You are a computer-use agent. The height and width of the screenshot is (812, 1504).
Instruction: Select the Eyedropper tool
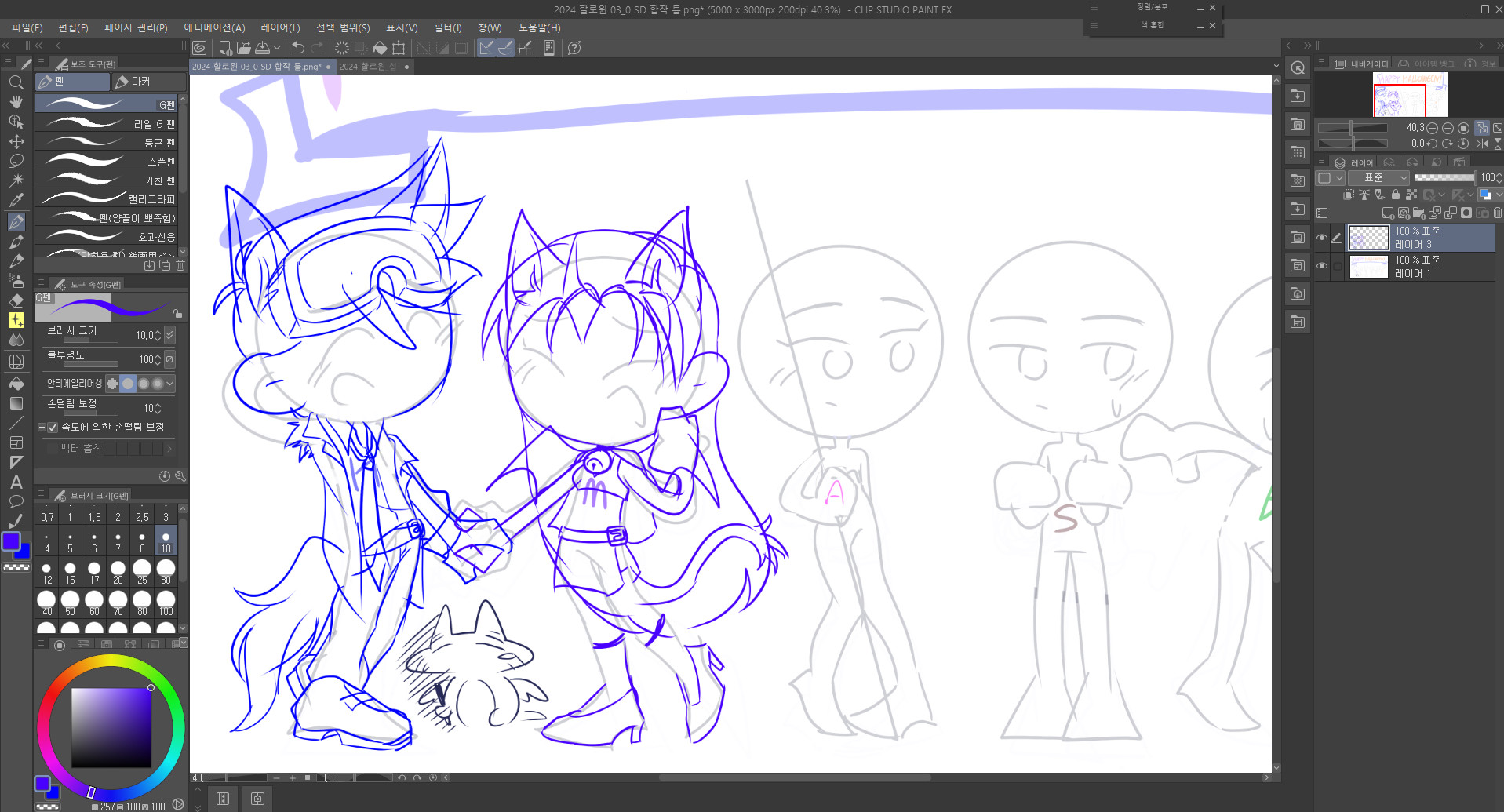(x=16, y=200)
